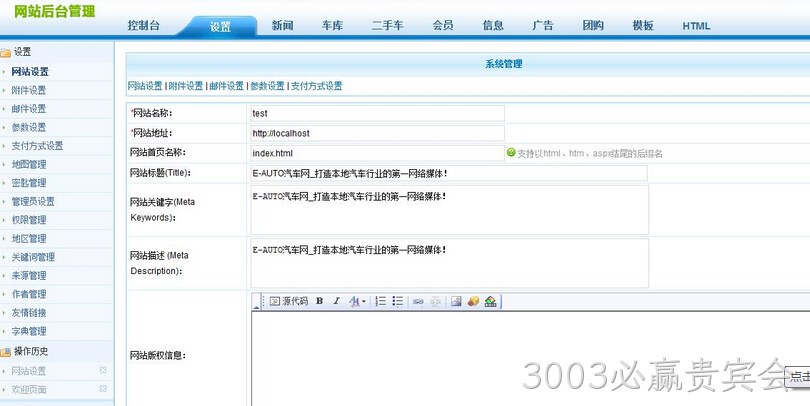
Task: Open the text color dropdown in editor toolbar
Action: [x=357, y=301]
